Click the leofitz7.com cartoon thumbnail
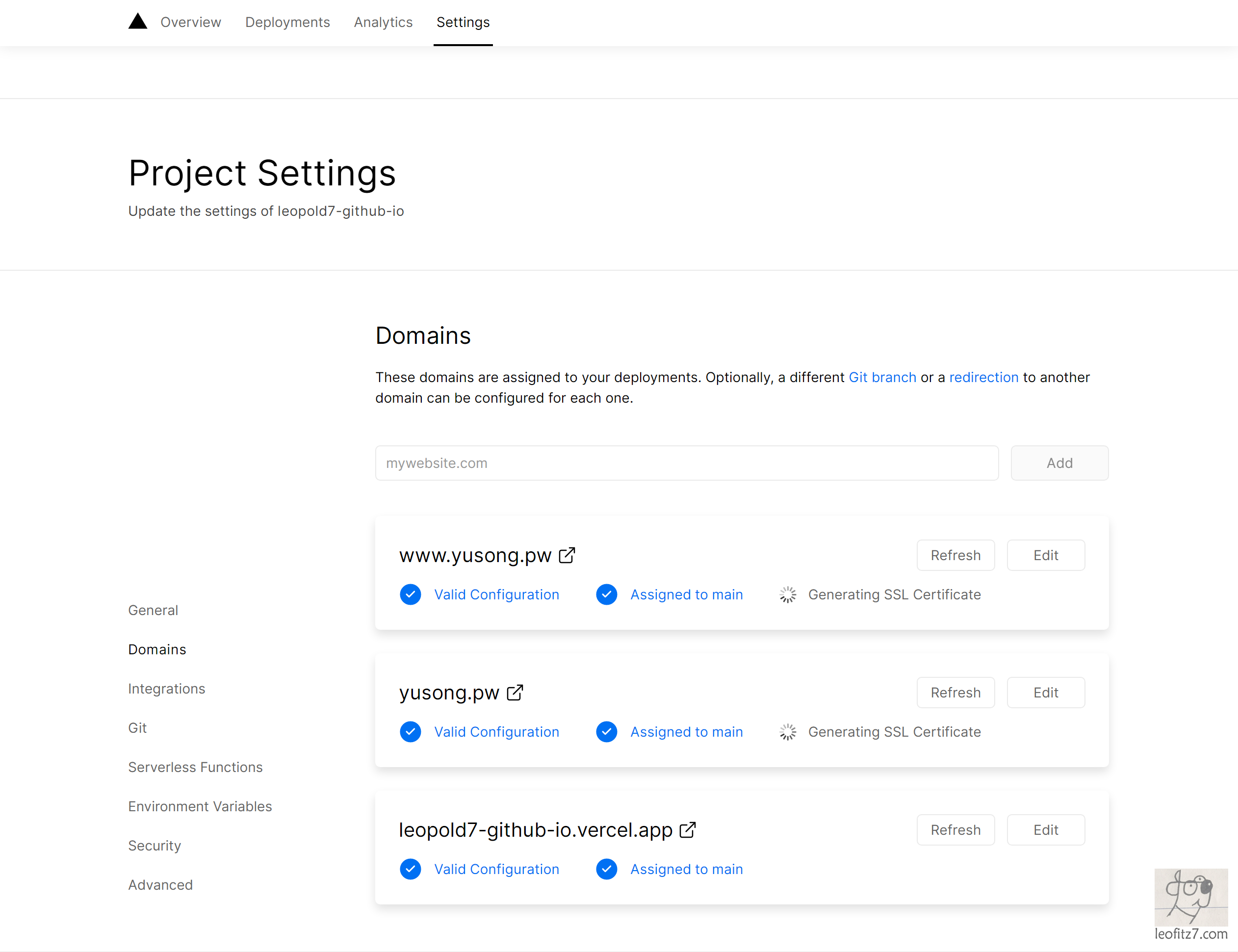The height and width of the screenshot is (952, 1238). tap(1191, 898)
